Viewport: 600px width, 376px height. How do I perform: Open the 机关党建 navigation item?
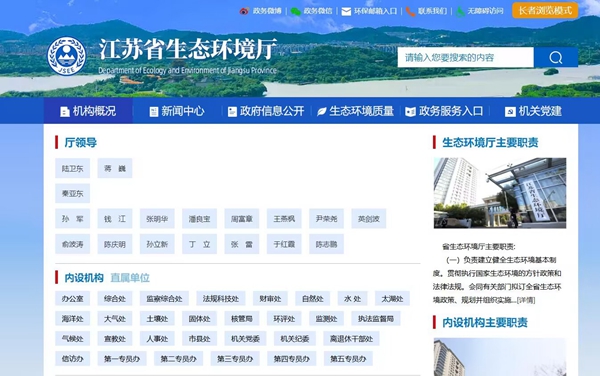pyautogui.click(x=533, y=111)
